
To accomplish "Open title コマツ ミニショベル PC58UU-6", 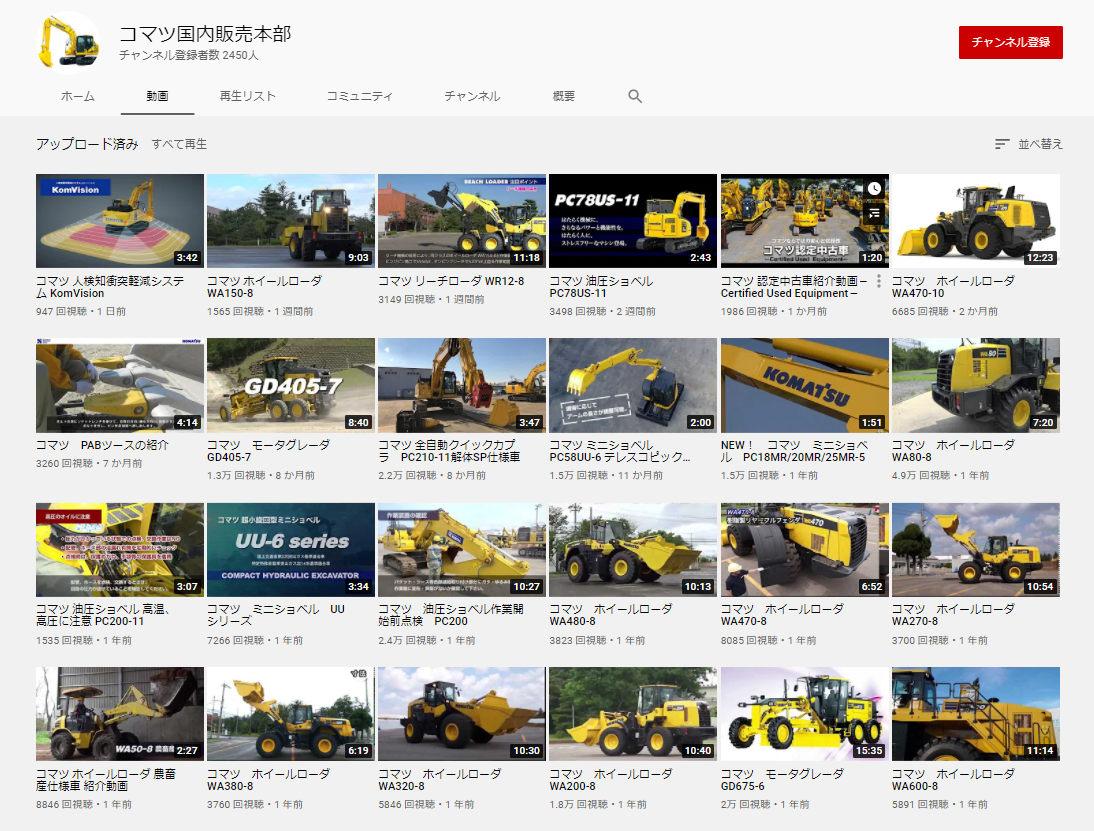I will [x=620, y=451].
